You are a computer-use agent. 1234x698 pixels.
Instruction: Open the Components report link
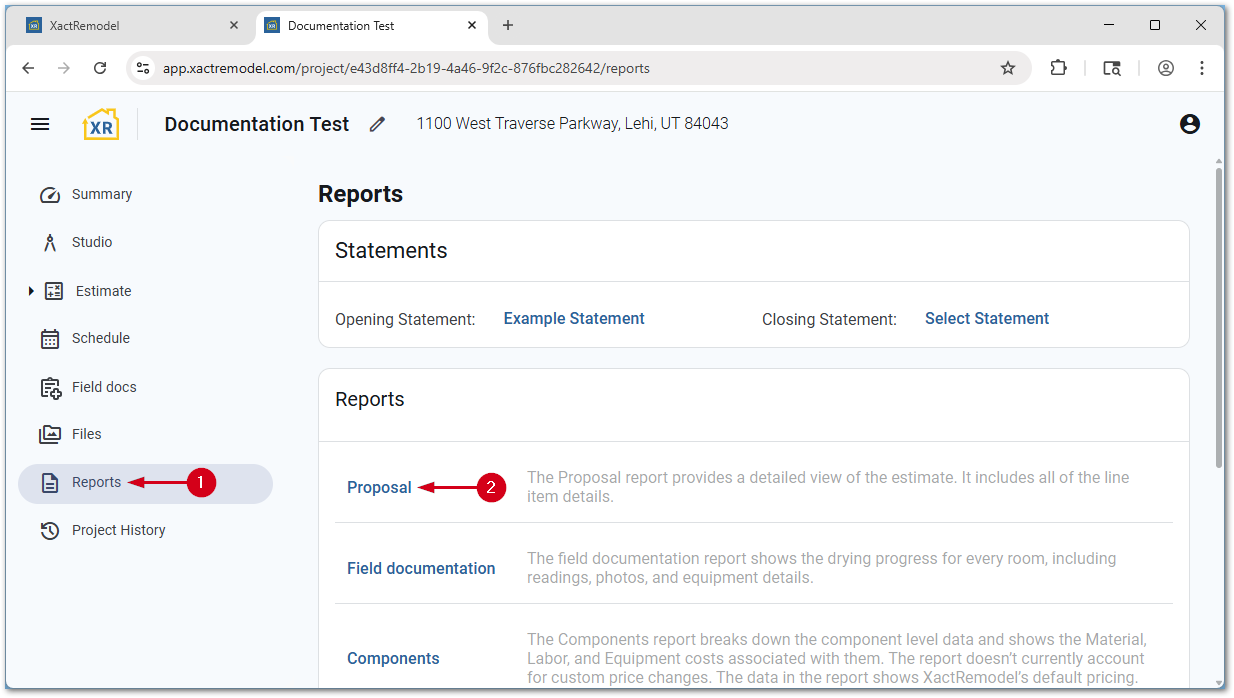coord(393,658)
